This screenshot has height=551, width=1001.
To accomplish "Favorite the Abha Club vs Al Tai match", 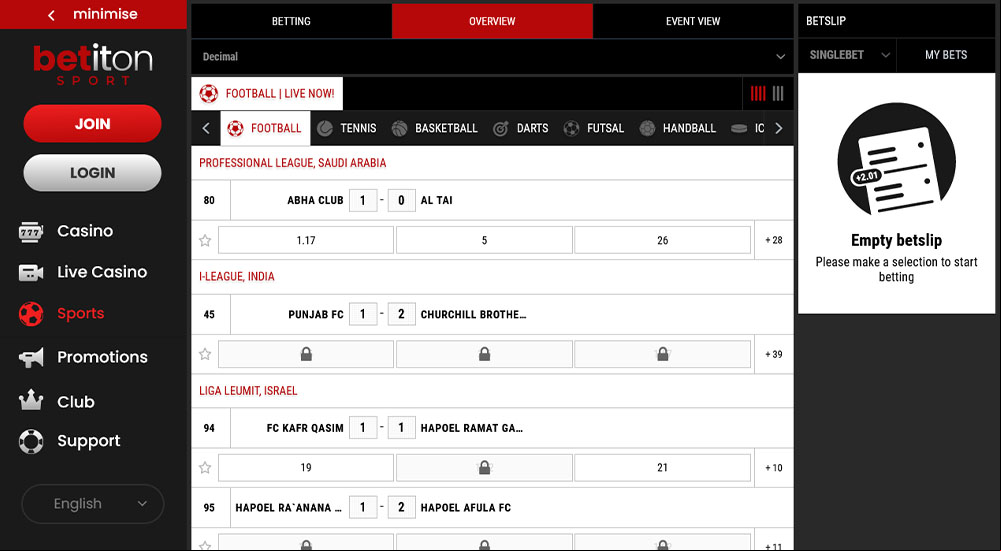I will coord(205,241).
